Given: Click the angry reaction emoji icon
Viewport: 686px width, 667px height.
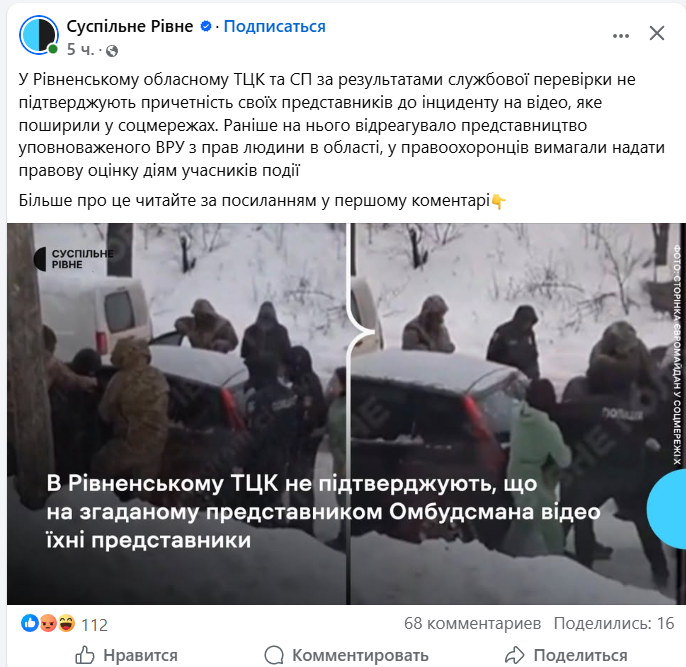Looking at the screenshot, I should click(48, 623).
